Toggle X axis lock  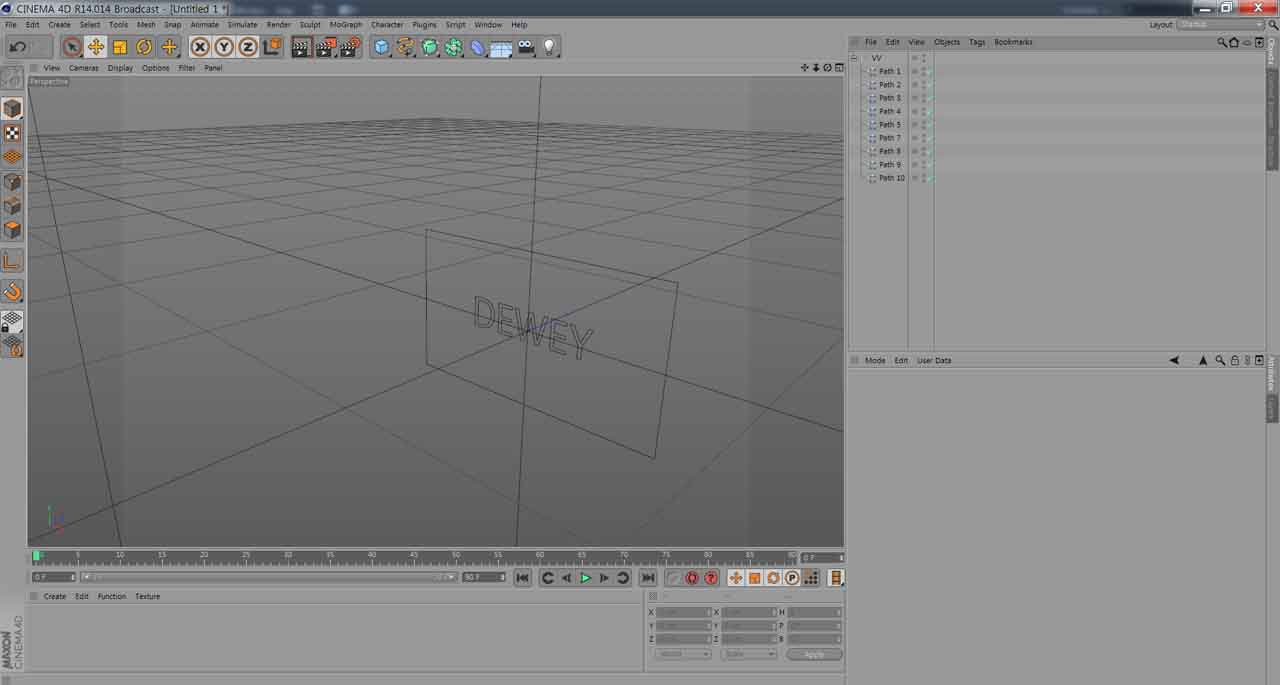coord(200,47)
